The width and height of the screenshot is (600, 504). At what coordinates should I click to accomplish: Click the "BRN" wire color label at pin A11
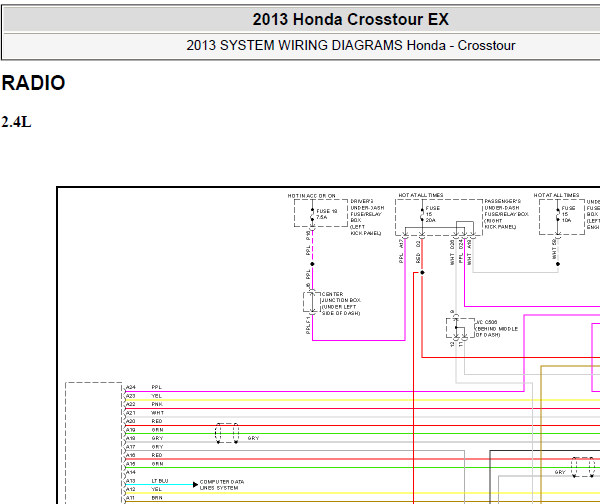157,497
